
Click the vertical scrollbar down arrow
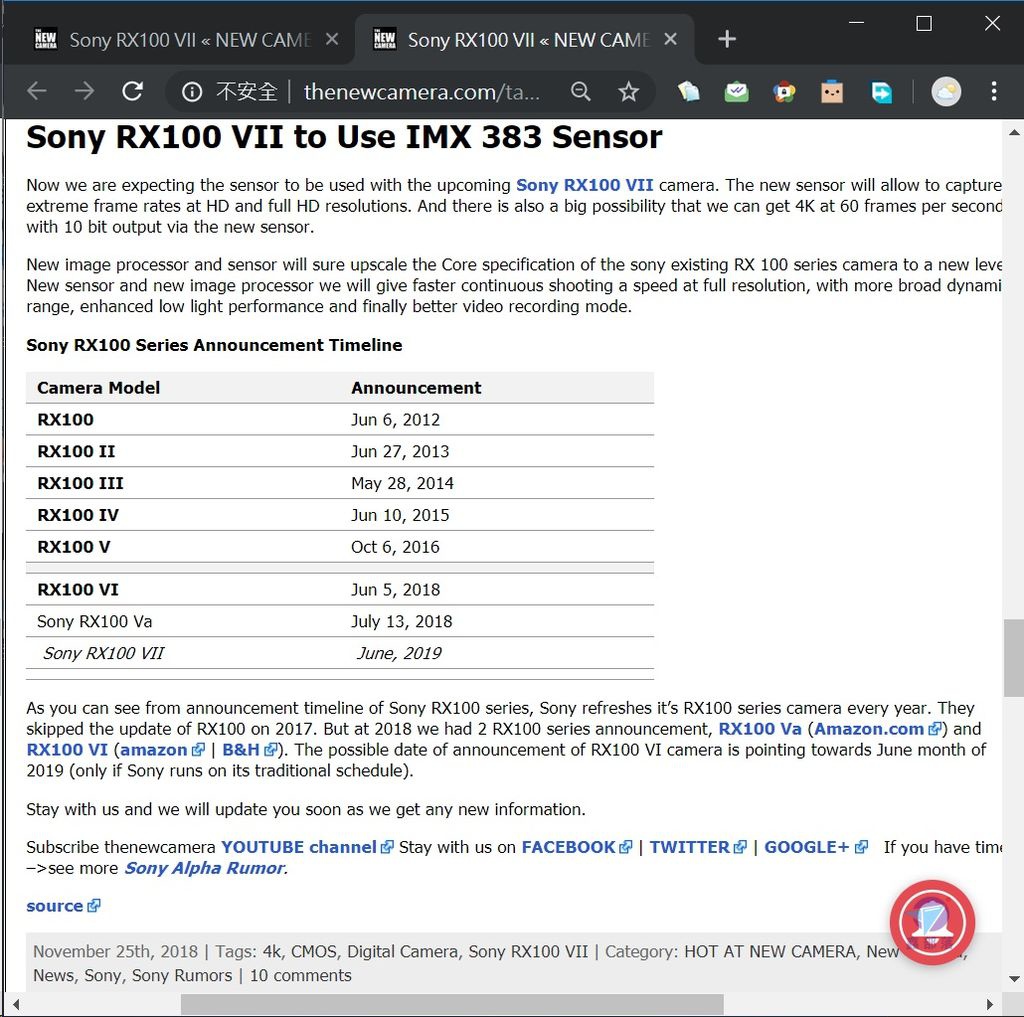click(x=1014, y=979)
